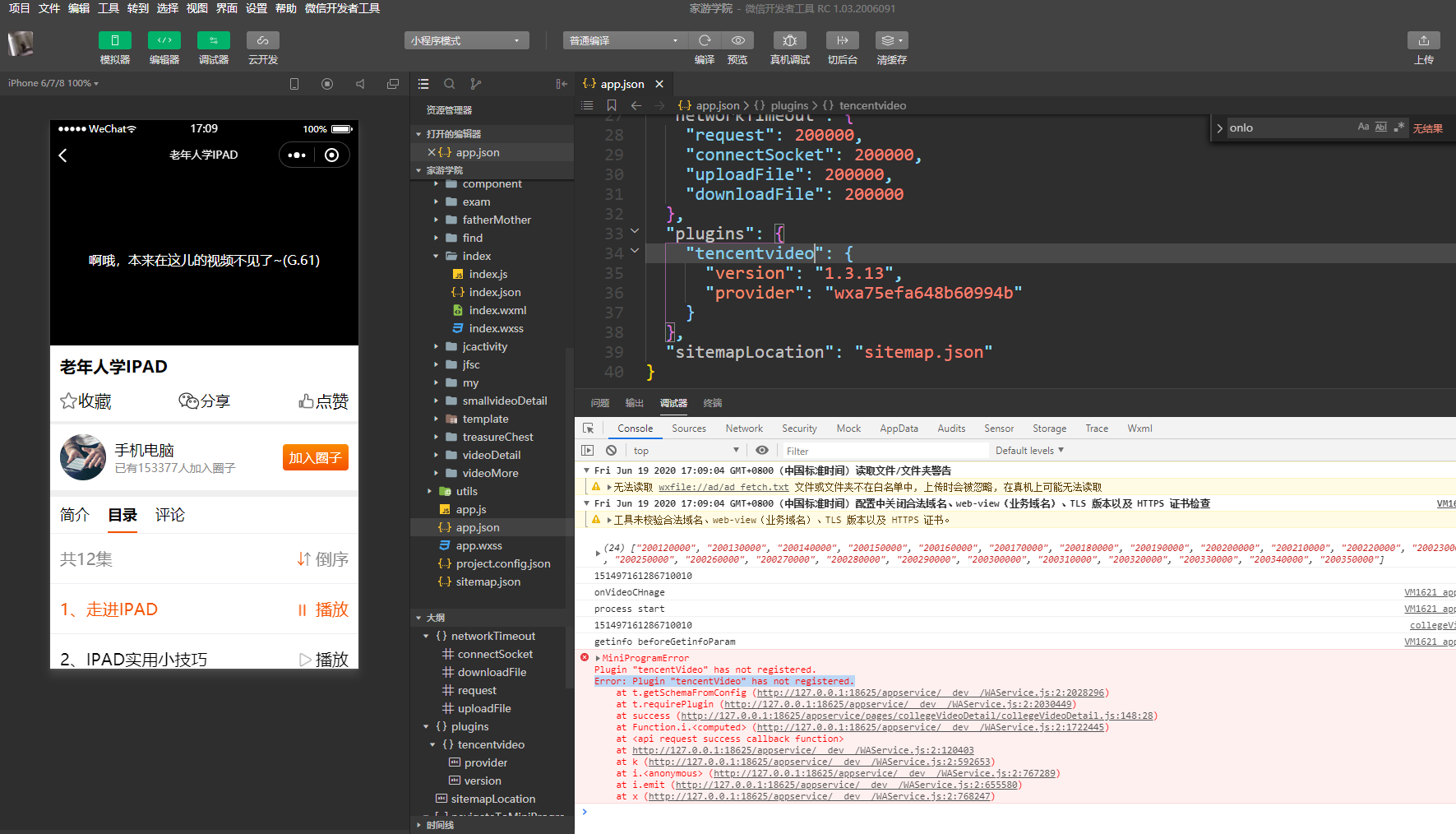Toggle regex search in find widget
The width and height of the screenshot is (1456, 834).
point(1399,127)
